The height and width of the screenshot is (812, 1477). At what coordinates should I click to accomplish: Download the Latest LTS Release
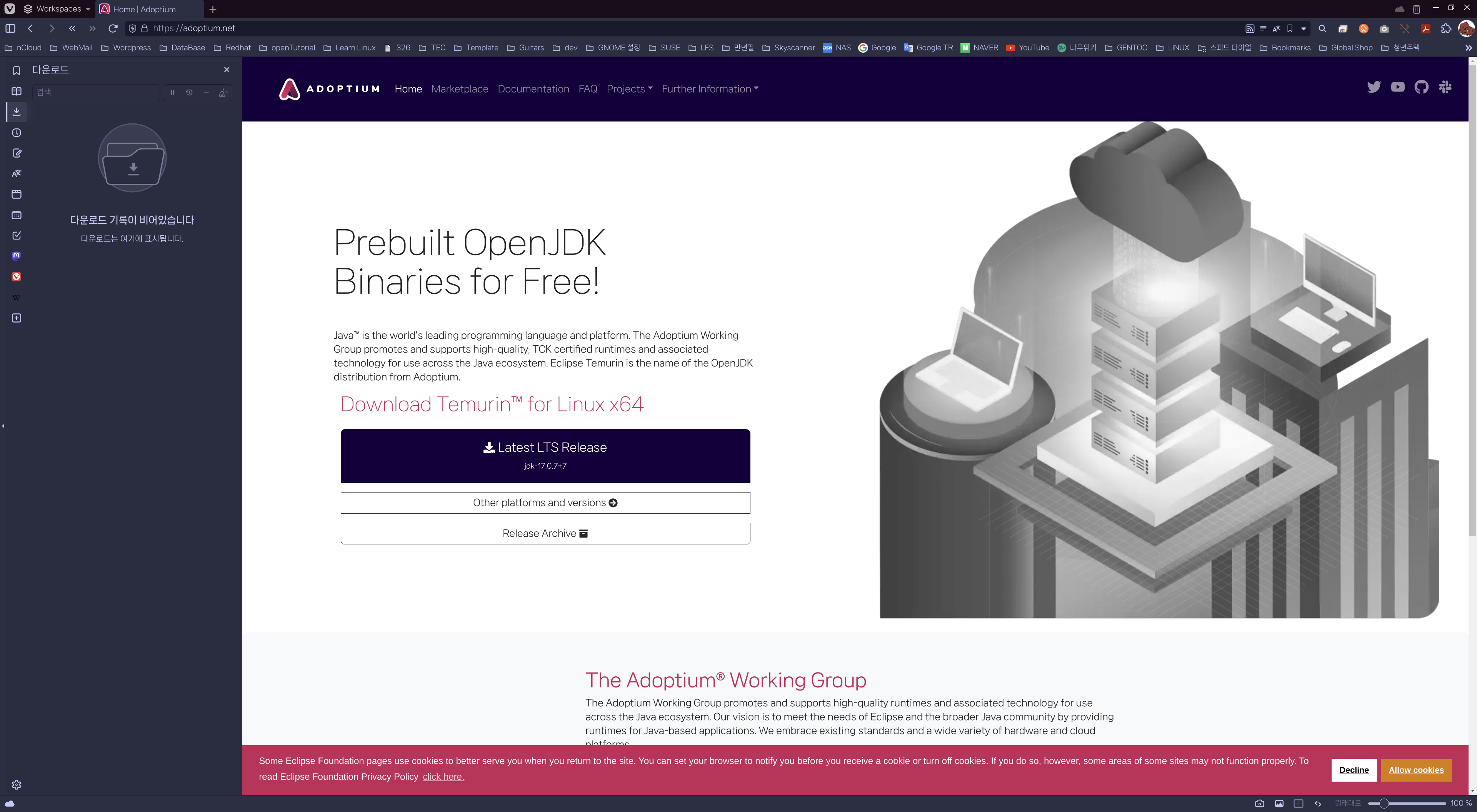click(545, 456)
